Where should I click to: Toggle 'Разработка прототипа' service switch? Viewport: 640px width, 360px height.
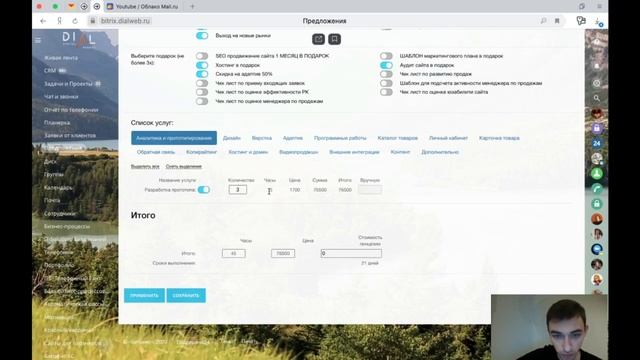(x=204, y=190)
